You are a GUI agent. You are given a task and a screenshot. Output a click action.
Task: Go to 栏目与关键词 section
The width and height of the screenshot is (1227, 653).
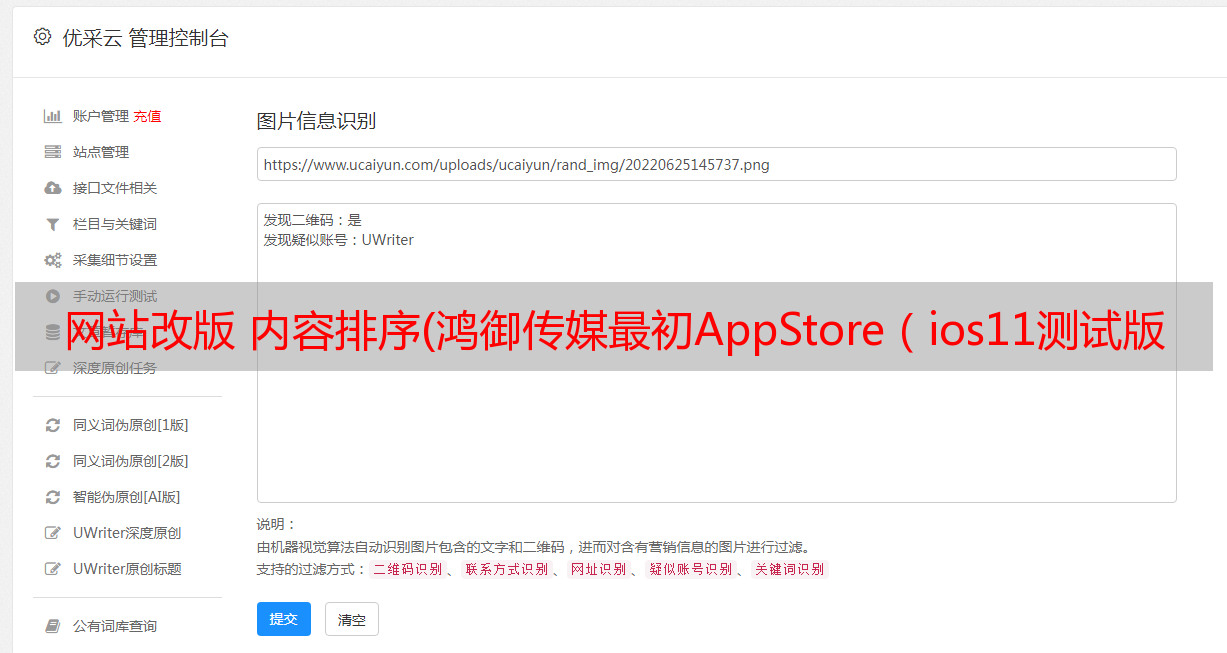pyautogui.click(x=114, y=224)
